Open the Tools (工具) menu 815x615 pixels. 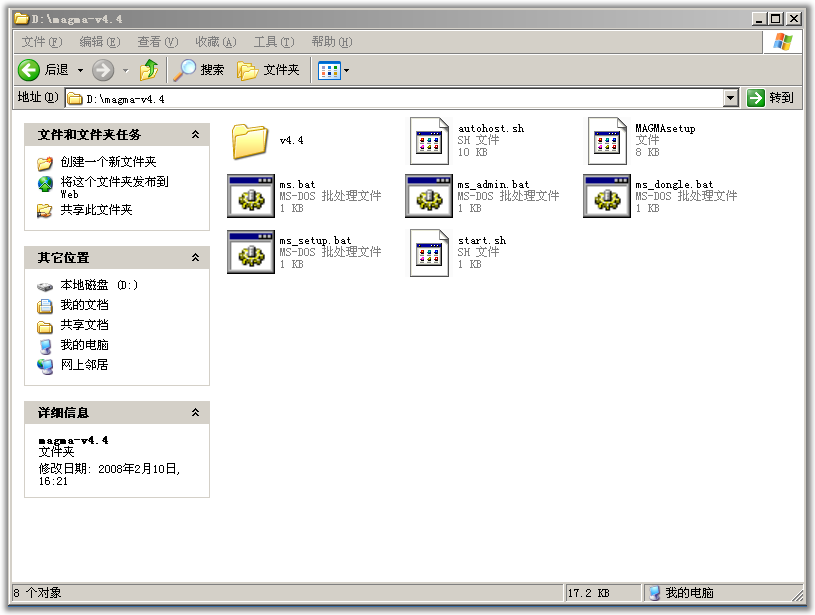coord(274,42)
